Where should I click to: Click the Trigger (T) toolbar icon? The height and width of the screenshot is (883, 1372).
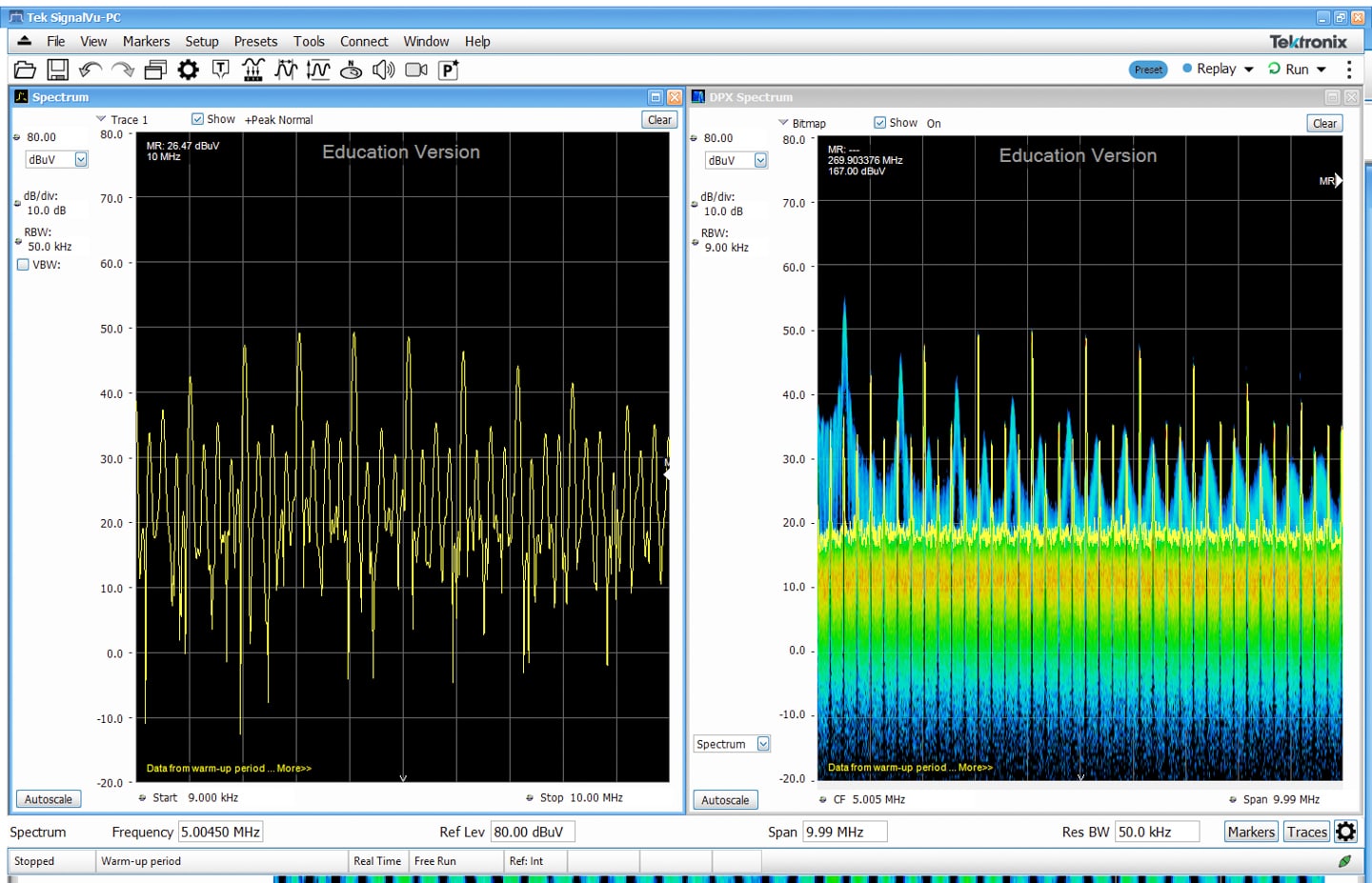click(x=221, y=70)
